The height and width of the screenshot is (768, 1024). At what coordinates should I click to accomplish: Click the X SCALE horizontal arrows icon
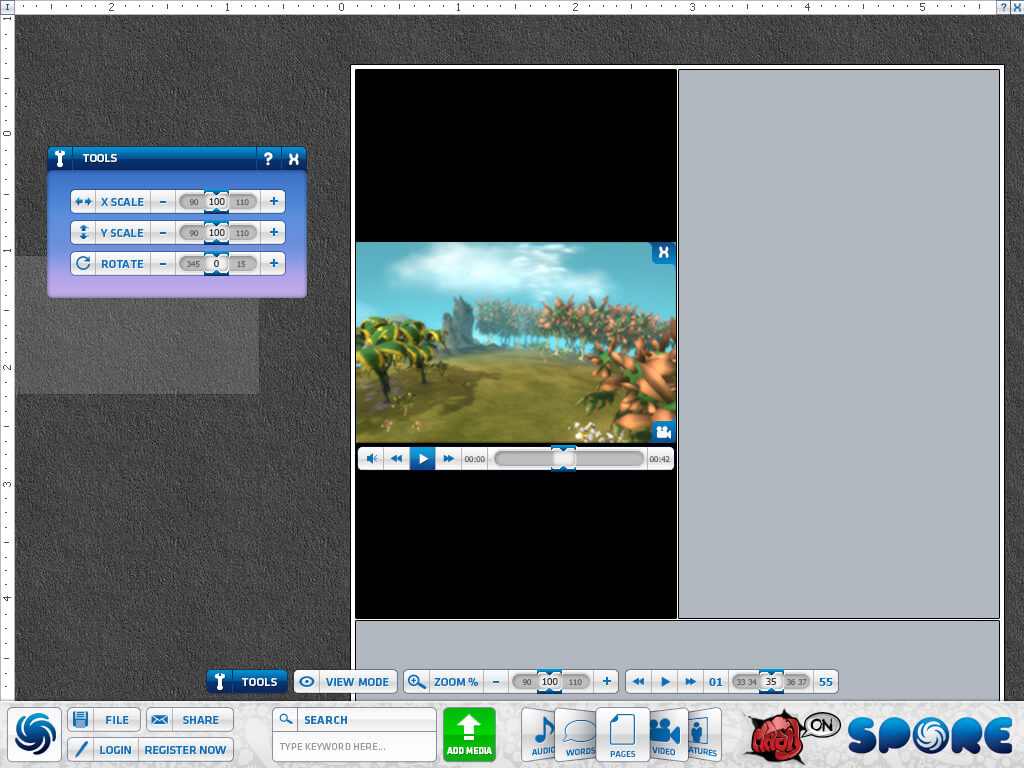[x=84, y=202]
